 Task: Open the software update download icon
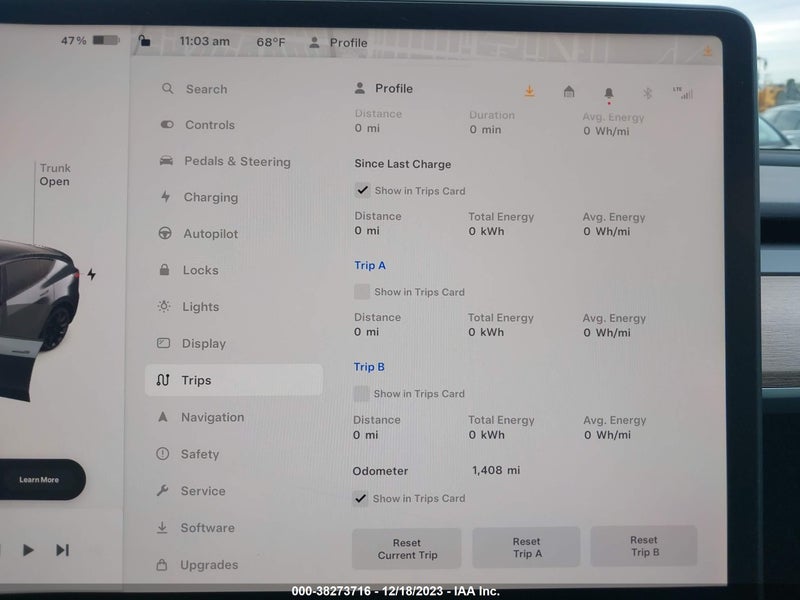tap(530, 91)
